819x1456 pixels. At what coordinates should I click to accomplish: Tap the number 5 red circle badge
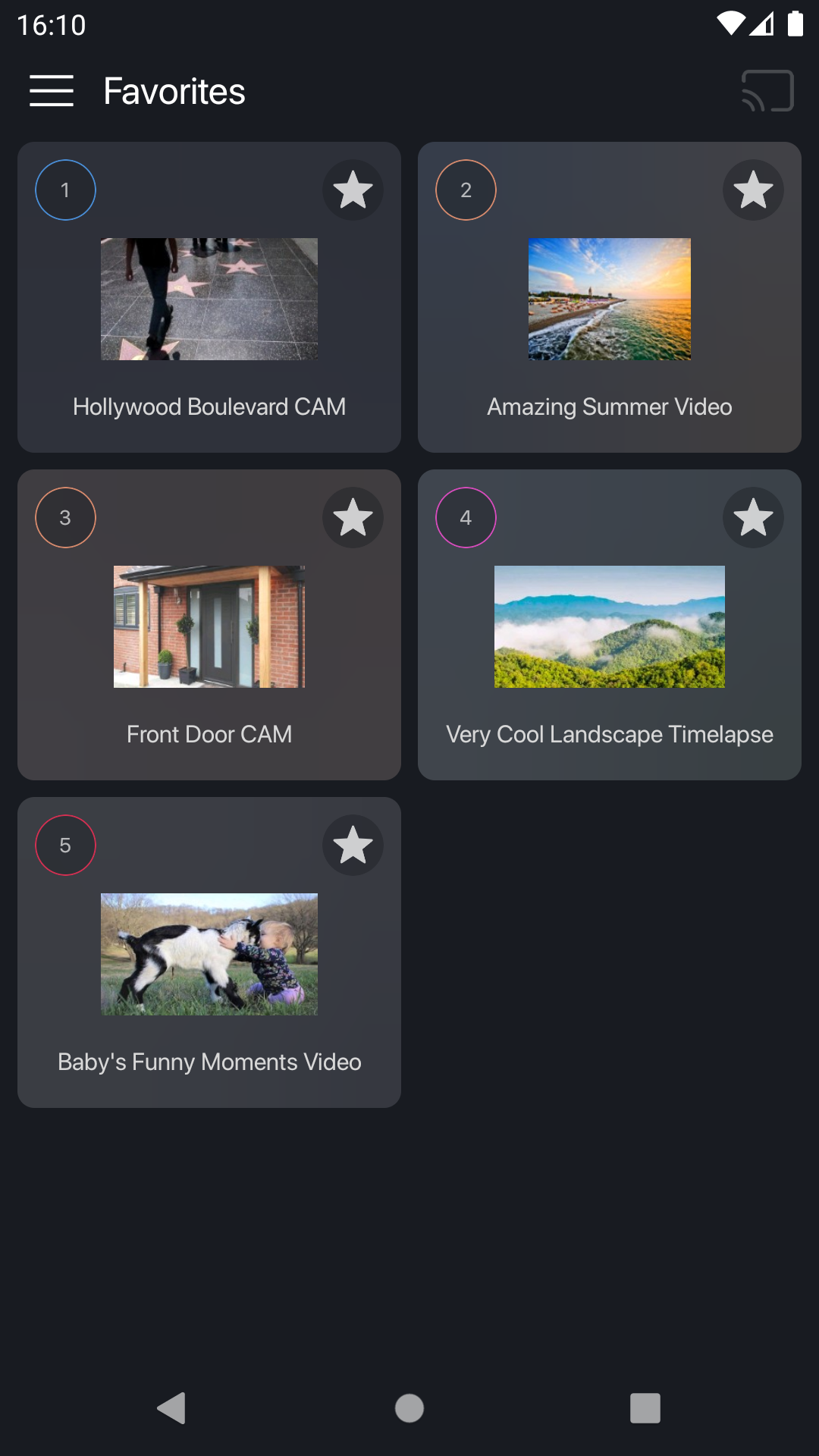click(x=65, y=845)
